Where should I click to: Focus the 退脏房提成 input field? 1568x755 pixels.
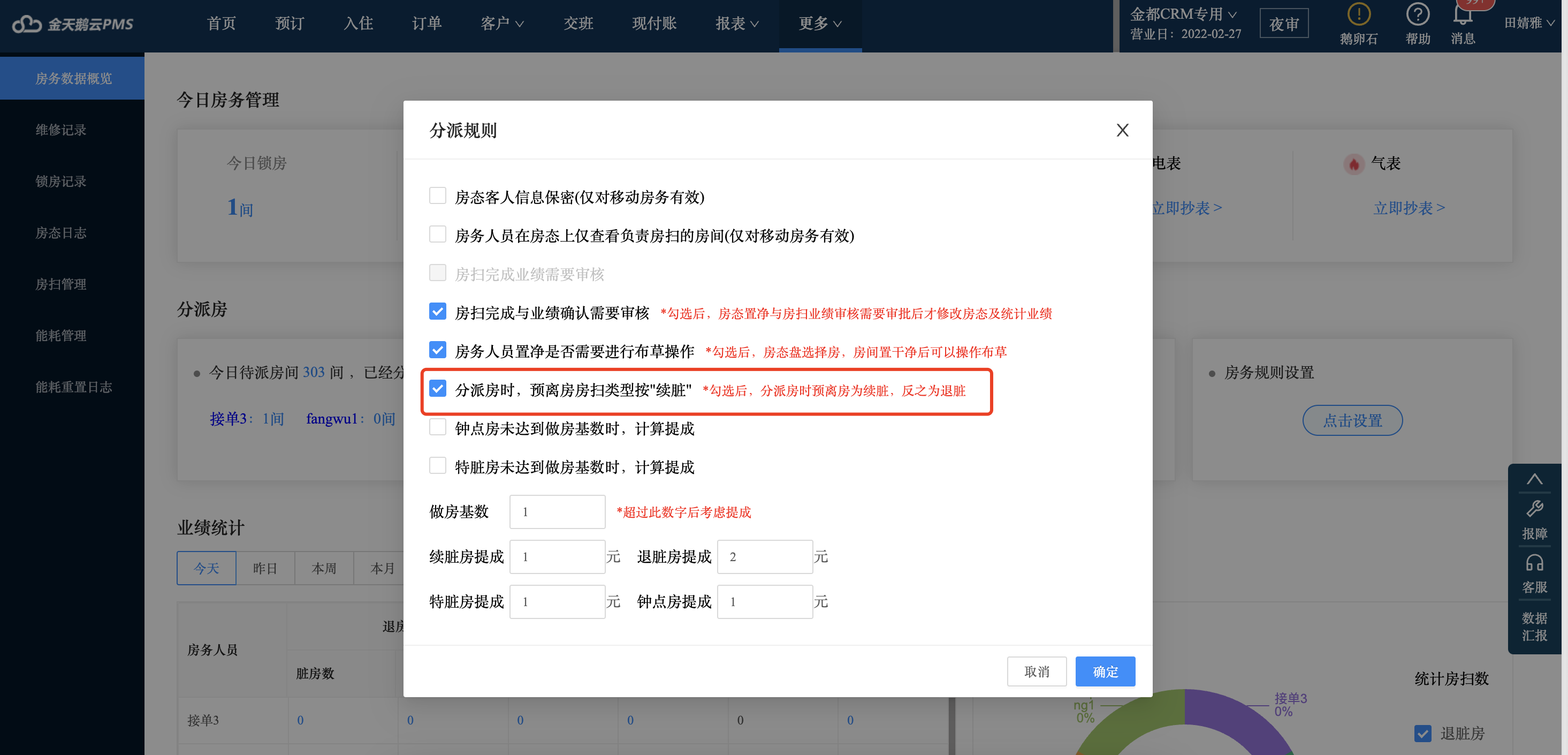tap(765, 556)
